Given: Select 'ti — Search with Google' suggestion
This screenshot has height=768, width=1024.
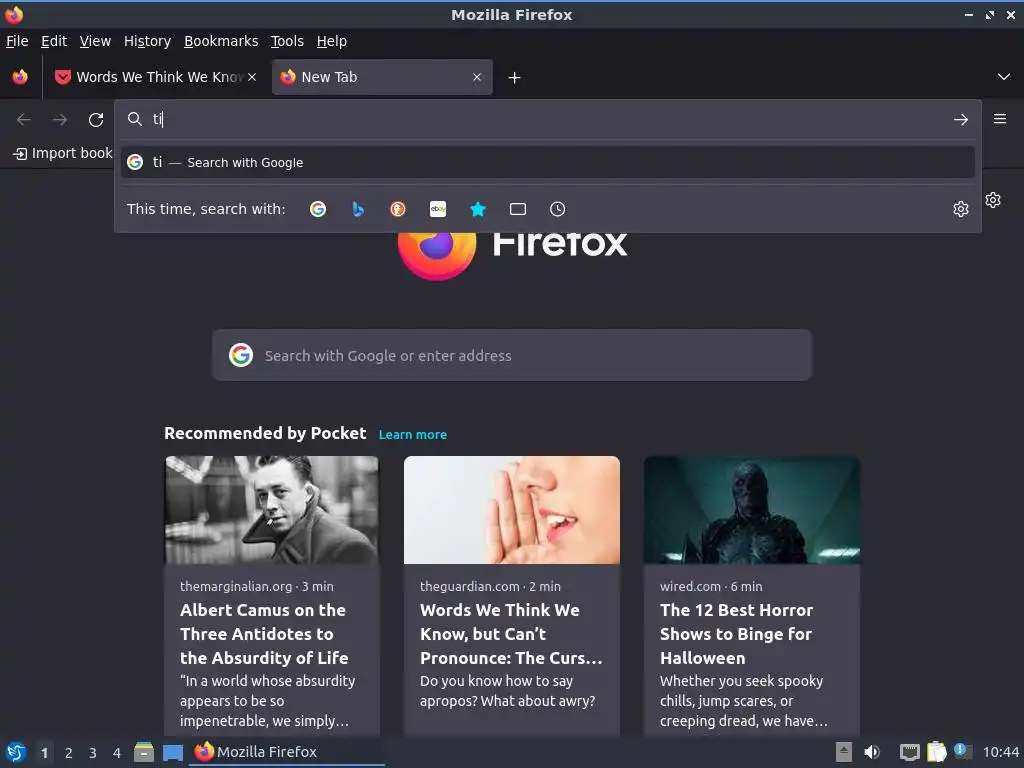Looking at the screenshot, I should [548, 162].
